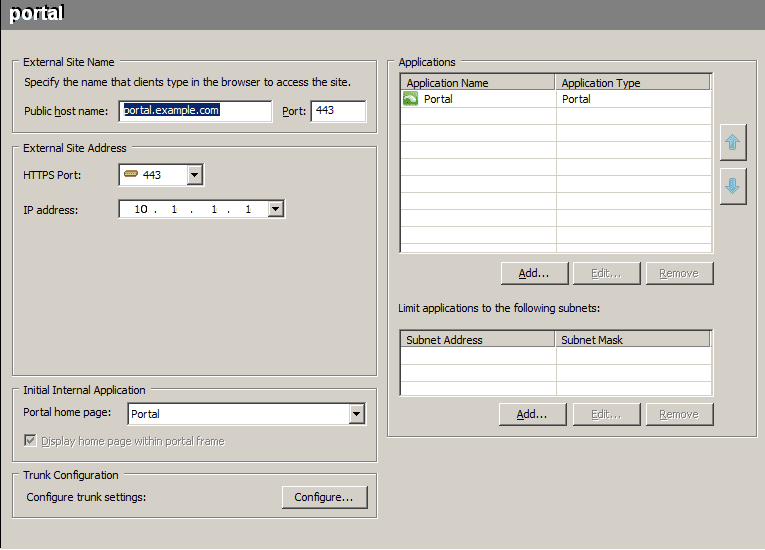Move application up with blue up arrow
The height and width of the screenshot is (550, 765).
[733, 143]
